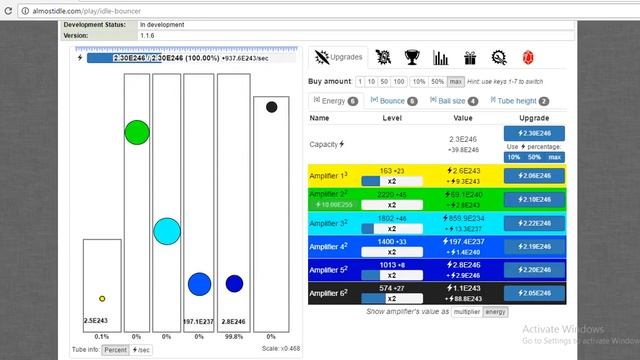Use max energy percentage for Capacity
This screenshot has height=360, width=640.
[x=555, y=157]
